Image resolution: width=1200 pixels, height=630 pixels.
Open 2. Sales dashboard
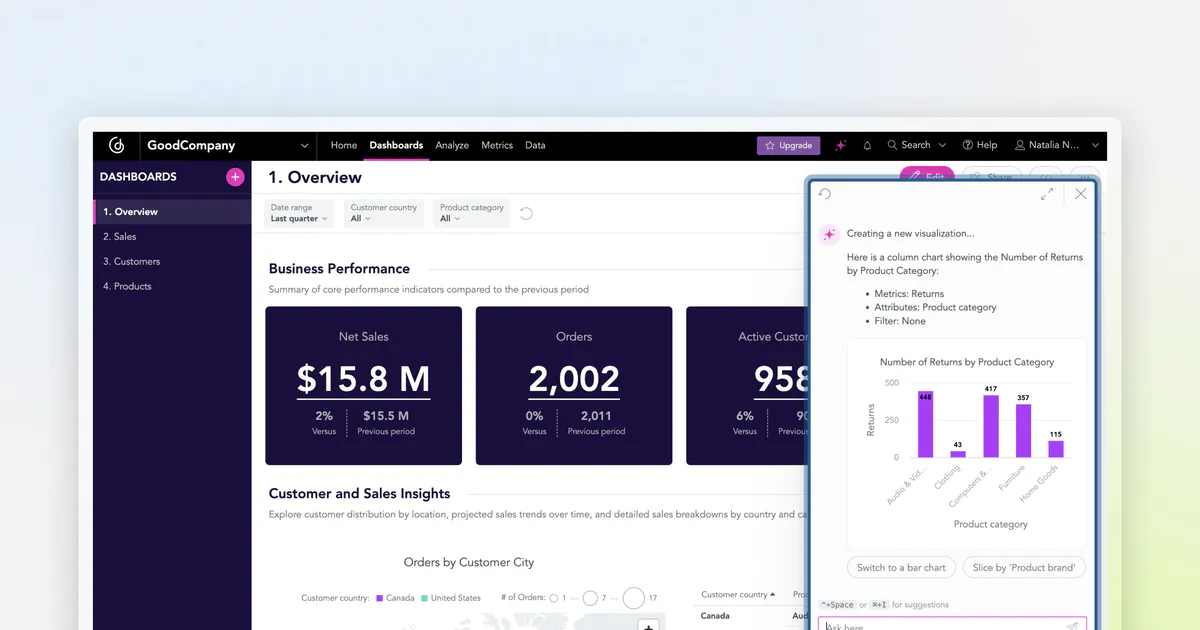click(172, 237)
